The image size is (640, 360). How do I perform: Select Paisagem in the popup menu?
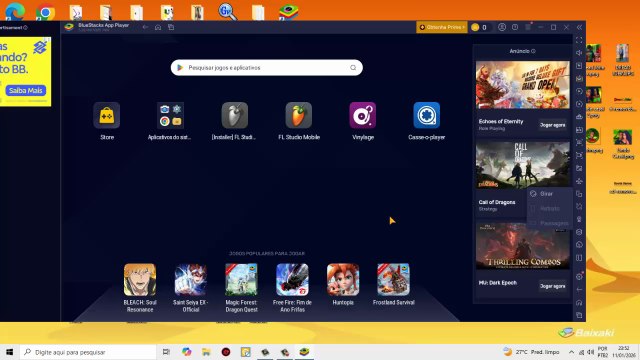click(x=554, y=223)
